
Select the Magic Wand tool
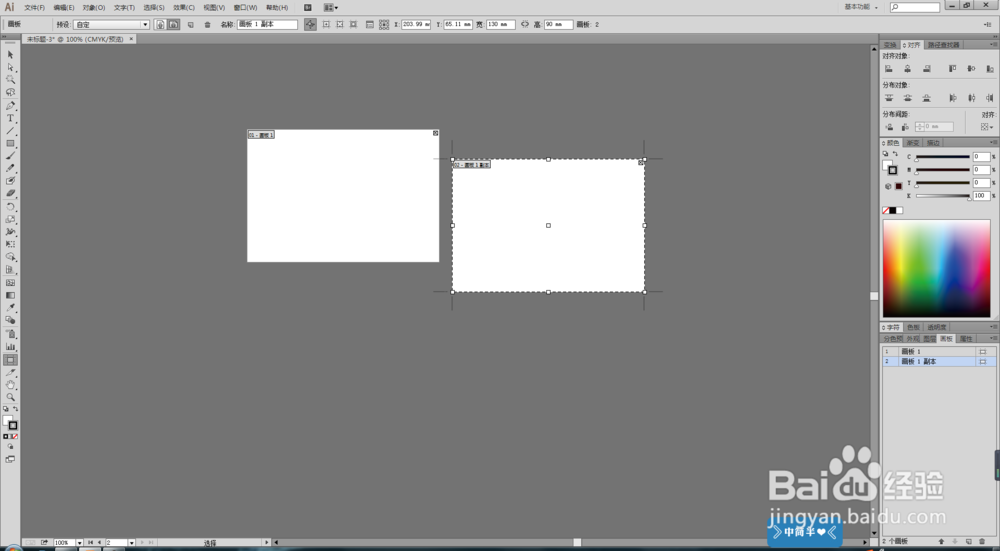10,80
